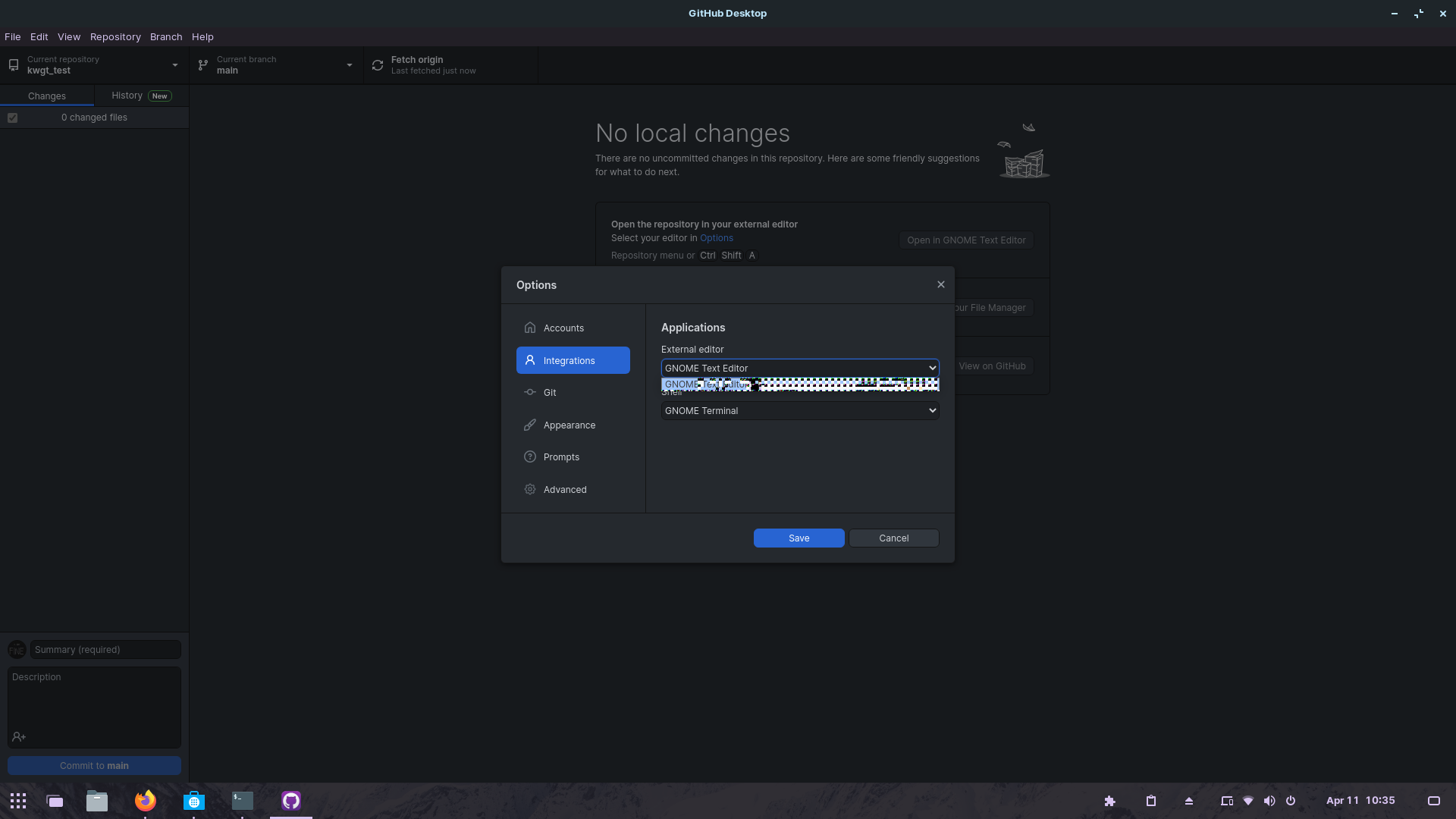Image resolution: width=1456 pixels, height=819 pixels.
Task: Select the Appearance settings section
Action: pyautogui.click(x=570, y=425)
